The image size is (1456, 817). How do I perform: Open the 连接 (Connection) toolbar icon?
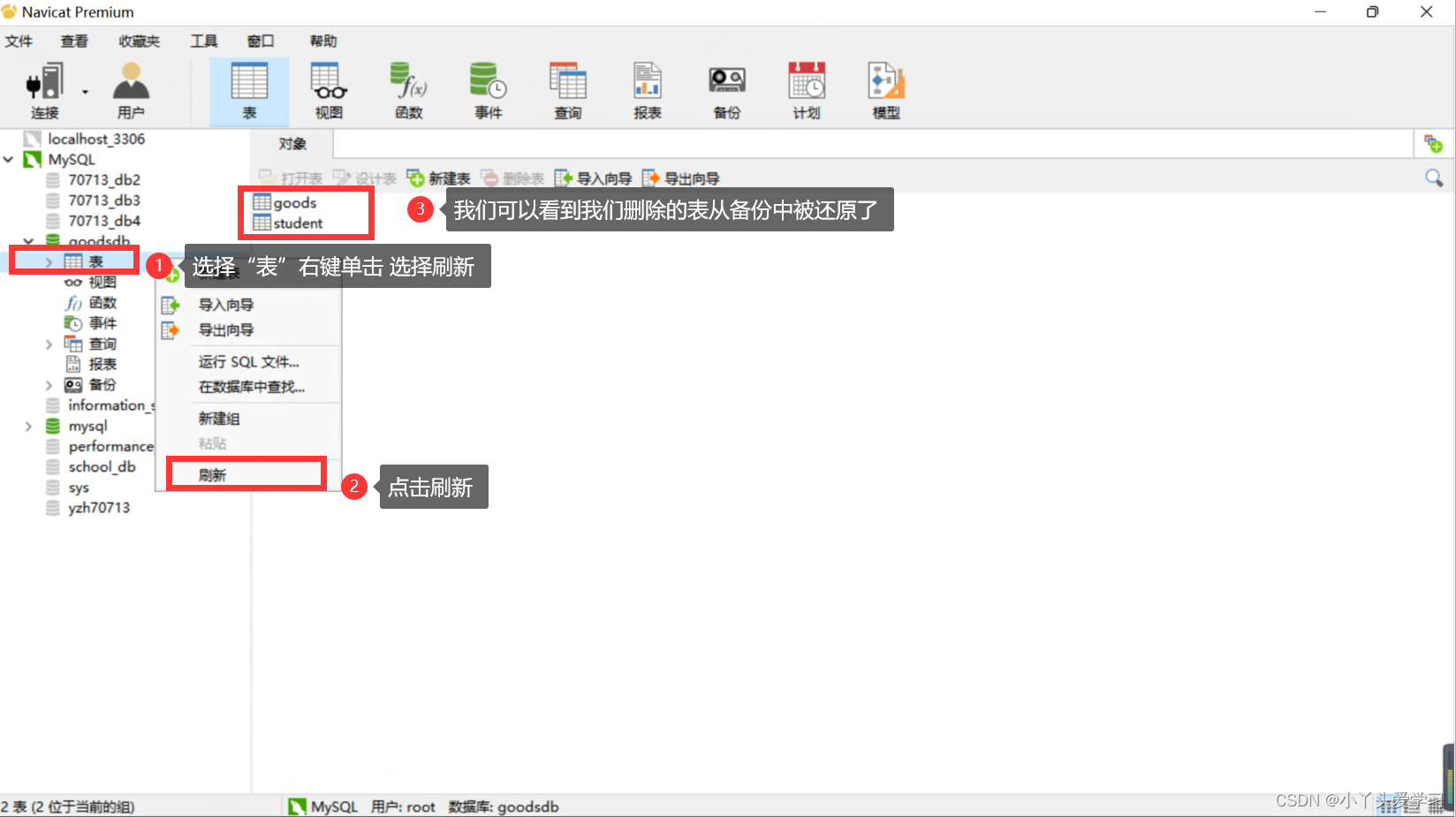pyautogui.click(x=44, y=91)
